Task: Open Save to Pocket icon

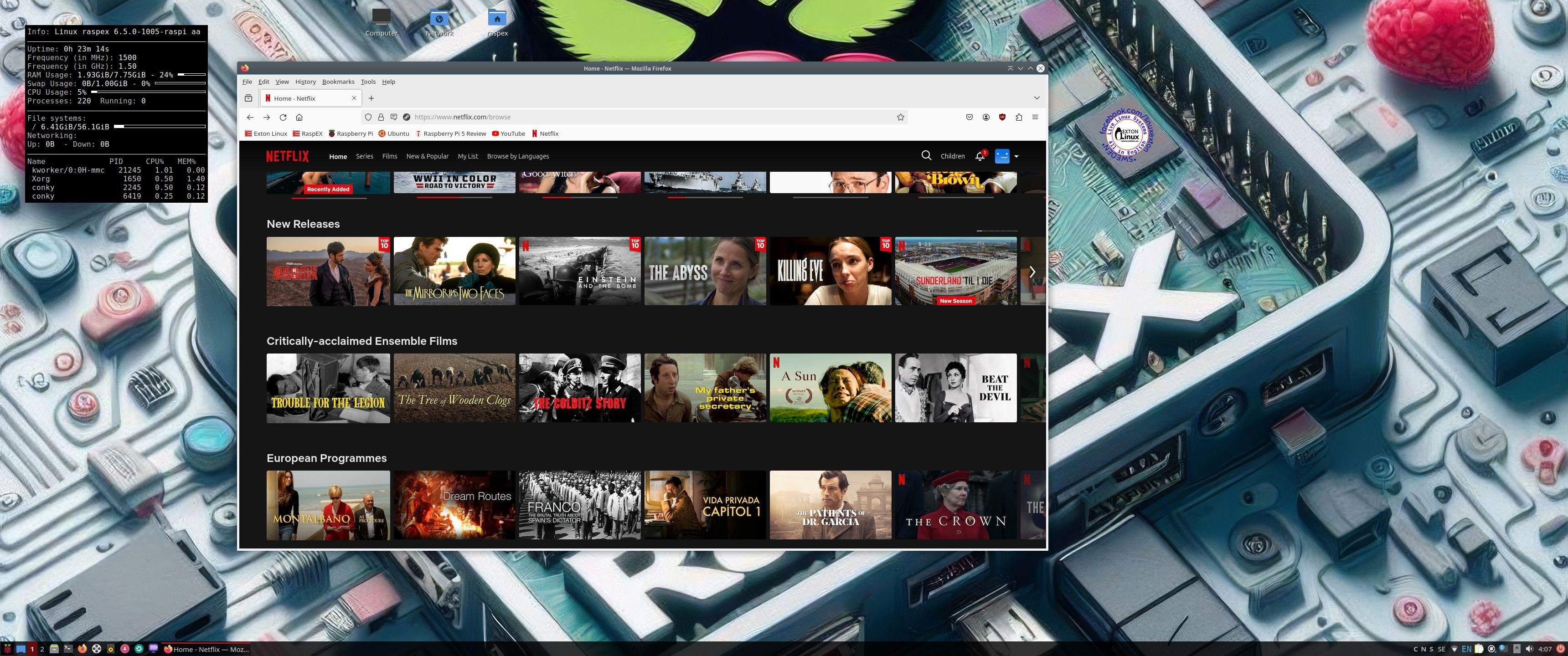Action: 969,117
